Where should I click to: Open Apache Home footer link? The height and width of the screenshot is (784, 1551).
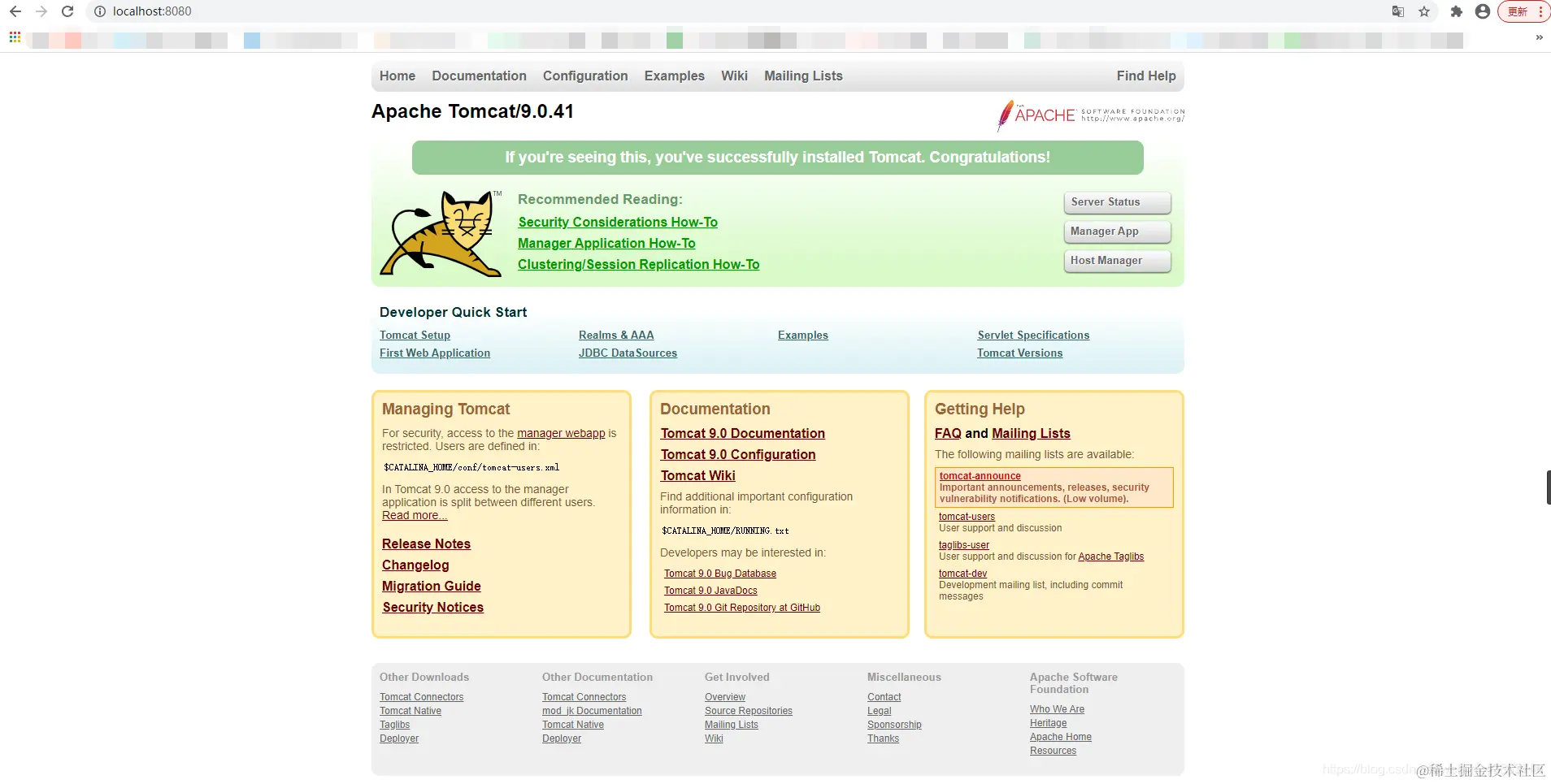click(1061, 737)
